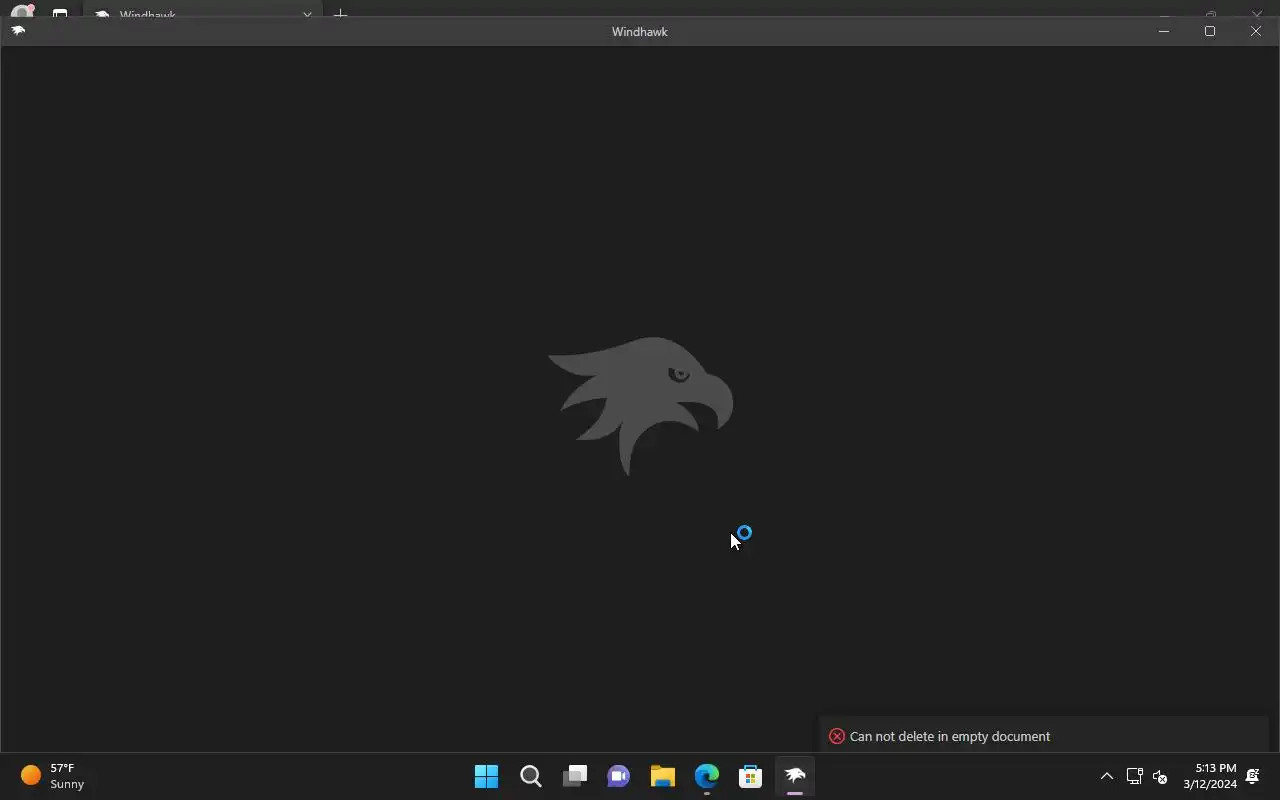Close the Windhawk window
The width and height of the screenshot is (1280, 800).
click(1256, 31)
